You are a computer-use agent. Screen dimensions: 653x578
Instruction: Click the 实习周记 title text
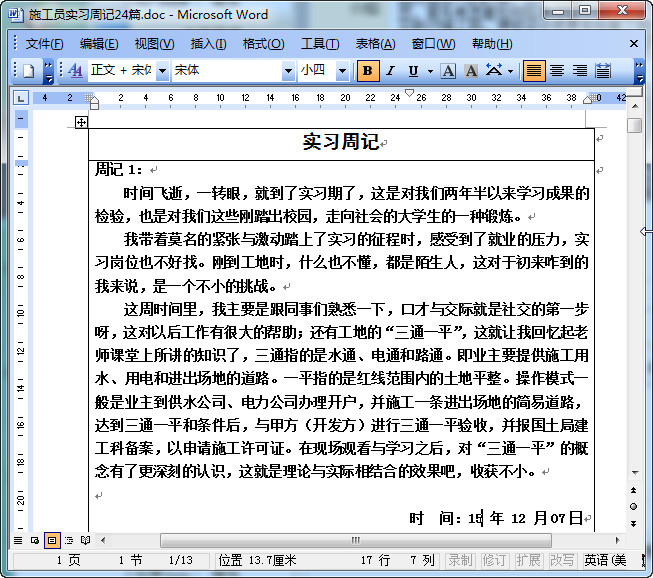(x=341, y=142)
